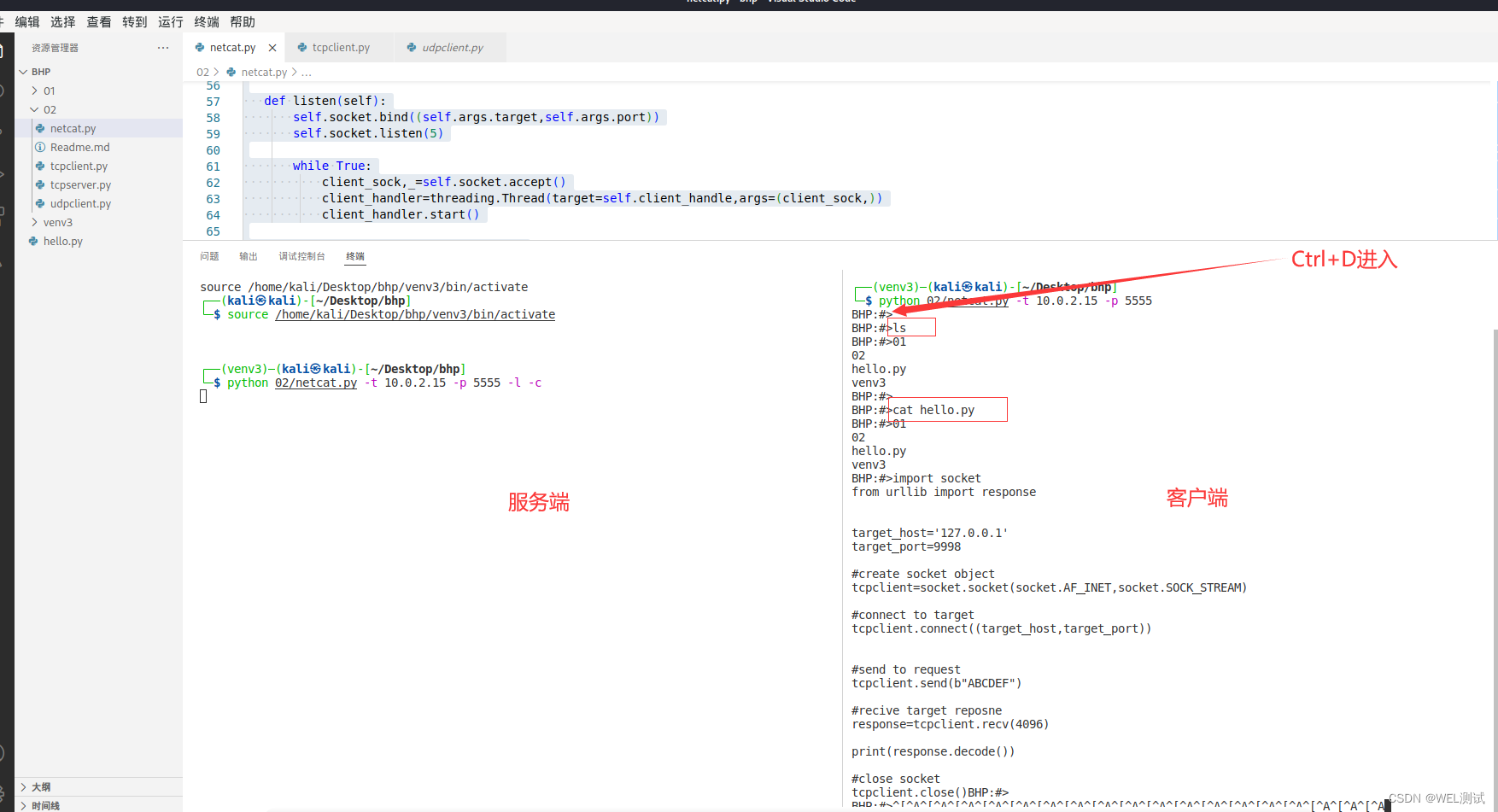Screen dimensions: 1498x812
Task: Open udpclient.py in the file tree
Action: (80, 203)
